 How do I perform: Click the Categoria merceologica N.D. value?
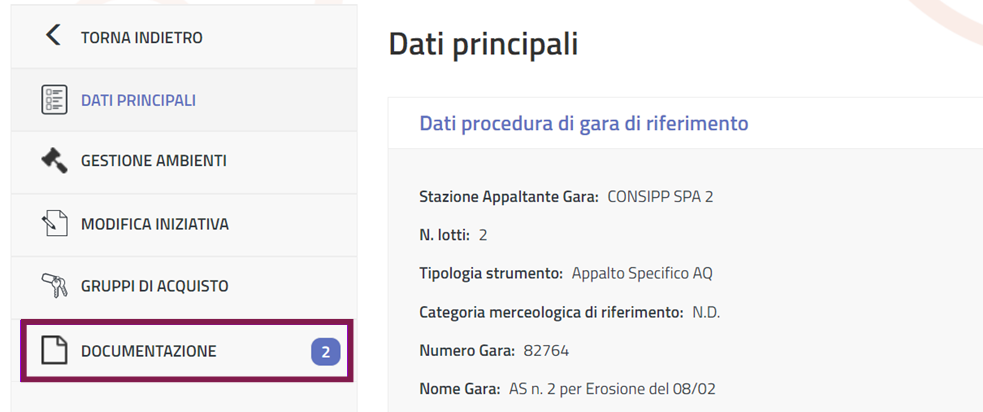pos(706,312)
